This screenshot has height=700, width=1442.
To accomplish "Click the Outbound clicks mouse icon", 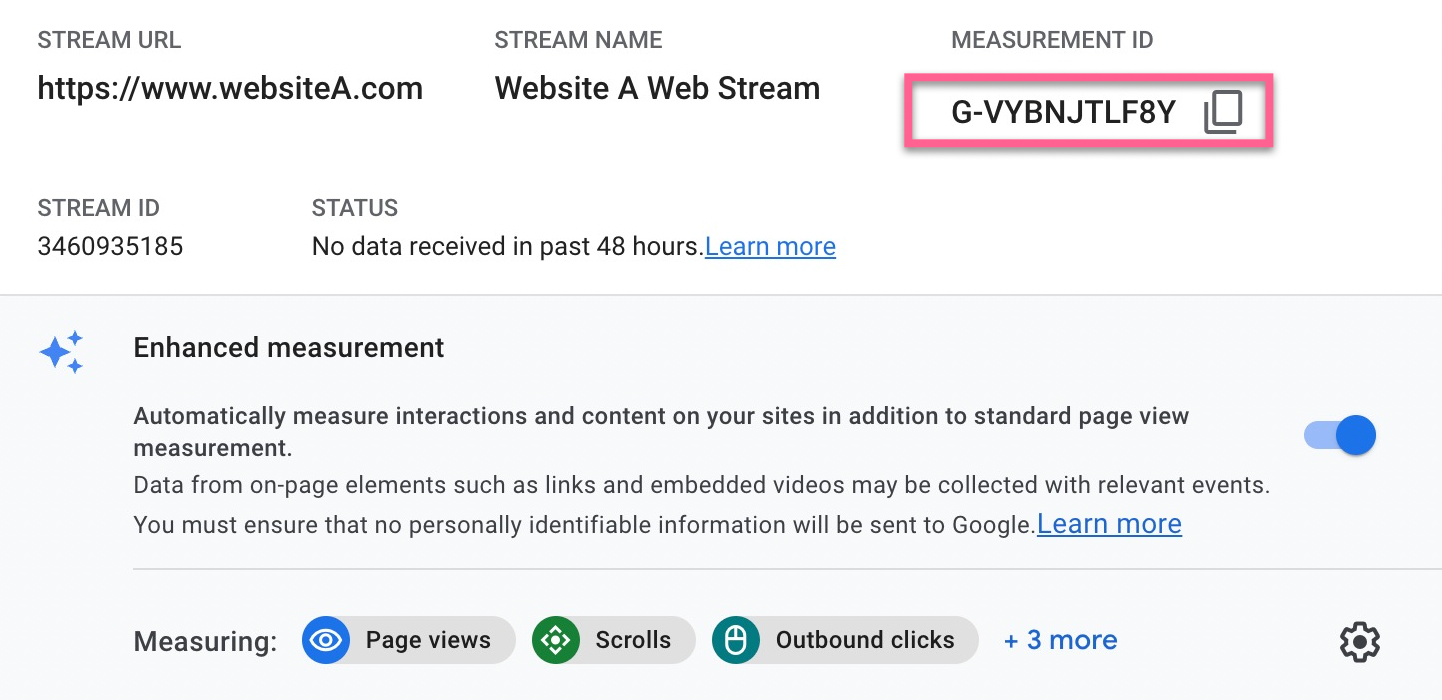I will click(736, 640).
